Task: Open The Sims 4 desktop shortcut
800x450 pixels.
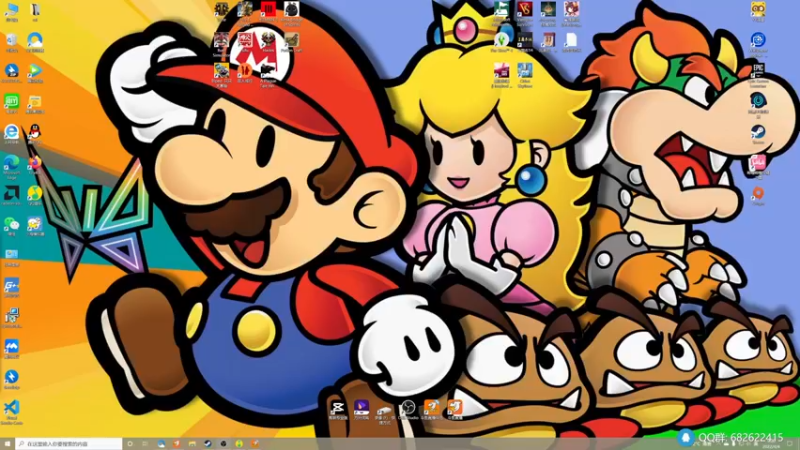Action: click(502, 40)
